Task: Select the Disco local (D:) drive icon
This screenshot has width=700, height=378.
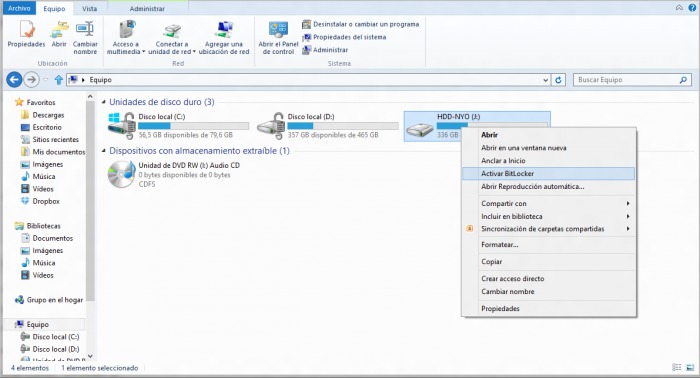Action: click(x=271, y=126)
